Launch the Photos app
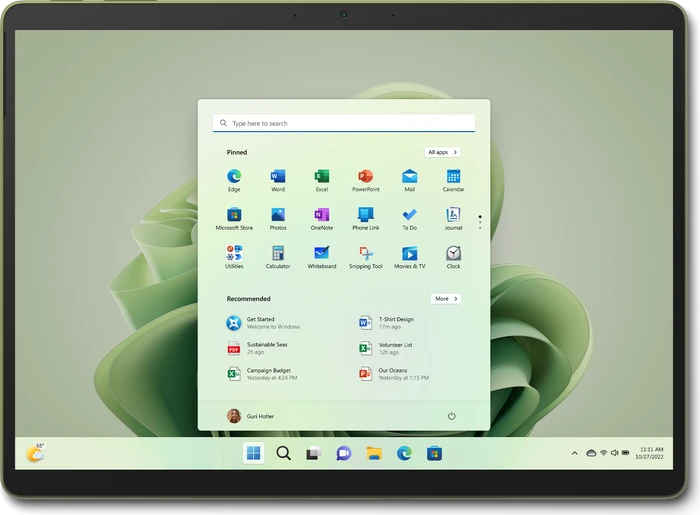The width and height of the screenshot is (700, 515). pos(278,219)
